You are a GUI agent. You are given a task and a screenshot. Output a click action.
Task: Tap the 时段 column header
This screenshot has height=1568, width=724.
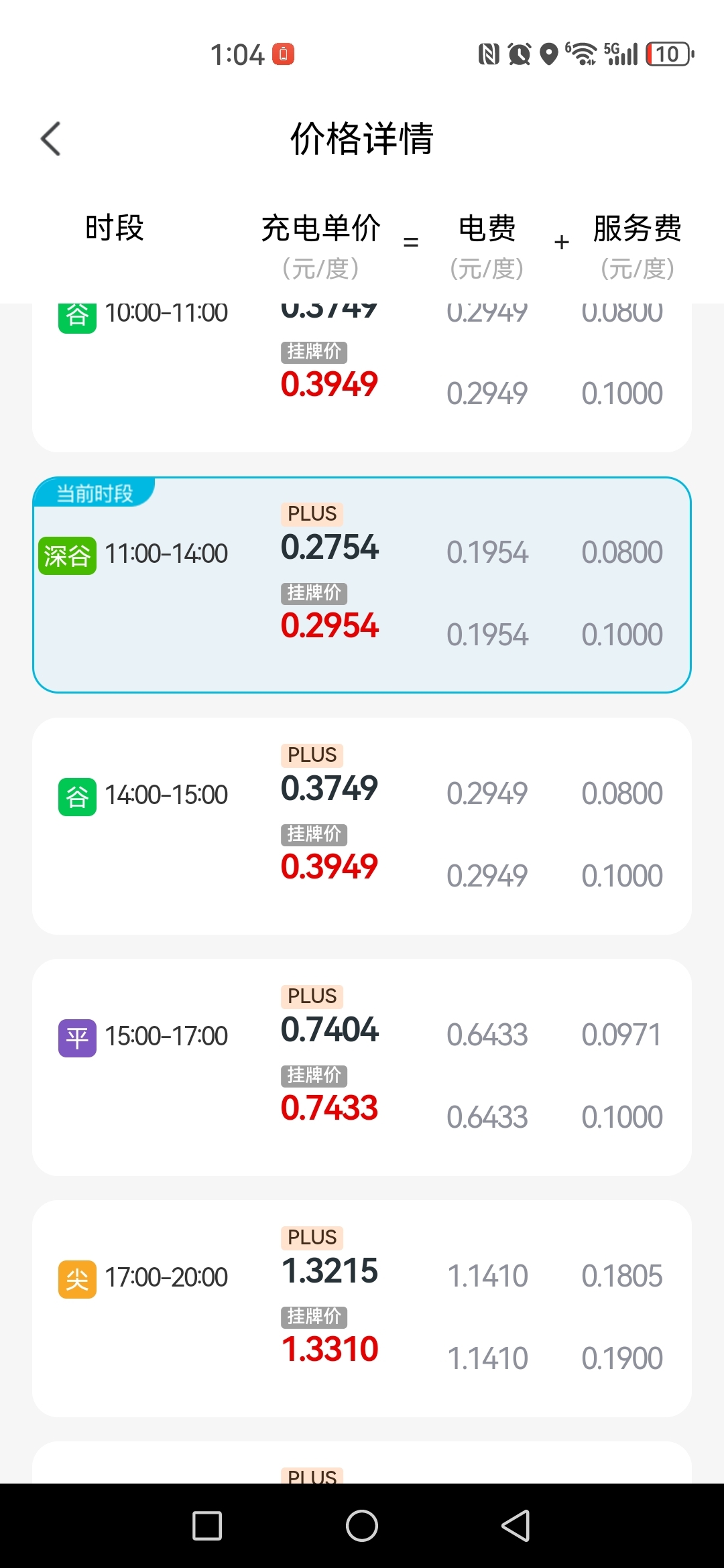115,228
